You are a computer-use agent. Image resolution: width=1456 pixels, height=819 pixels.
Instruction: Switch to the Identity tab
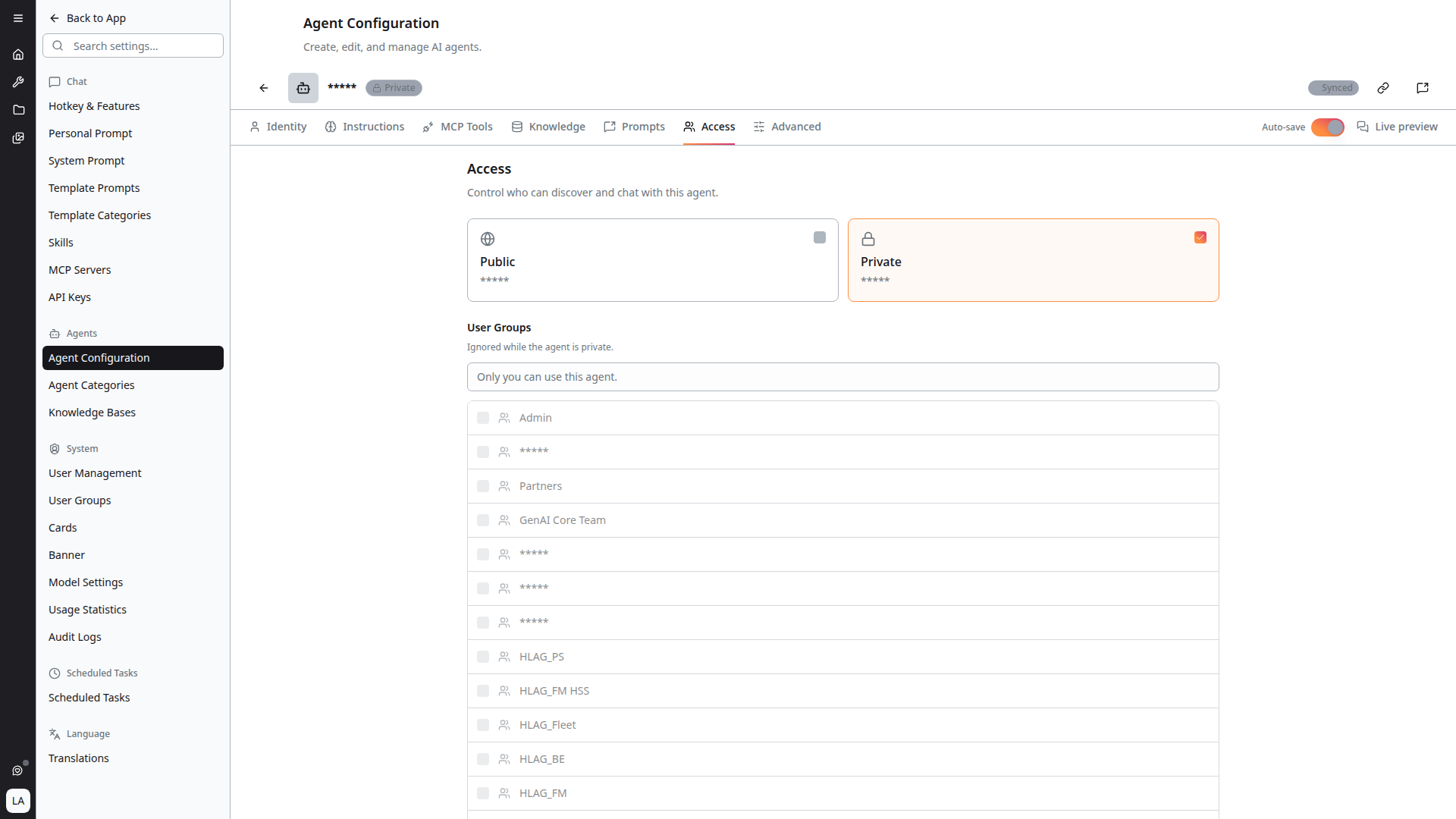(278, 127)
